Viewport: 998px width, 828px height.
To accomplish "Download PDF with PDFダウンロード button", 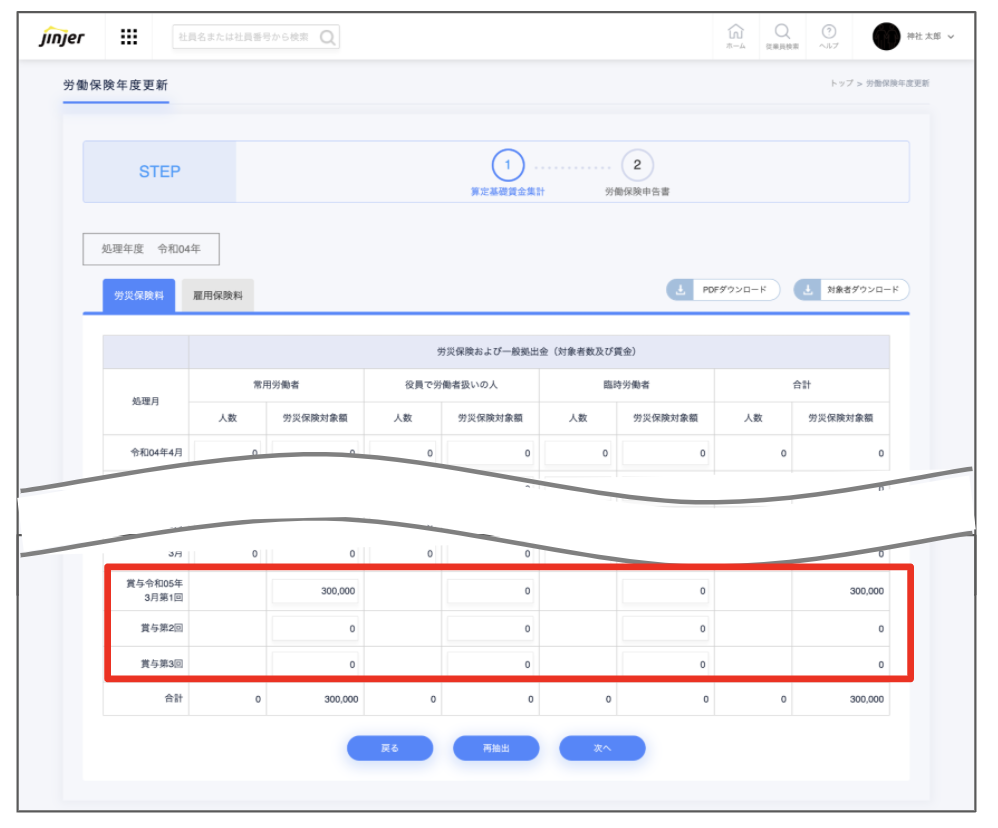I will click(x=723, y=290).
